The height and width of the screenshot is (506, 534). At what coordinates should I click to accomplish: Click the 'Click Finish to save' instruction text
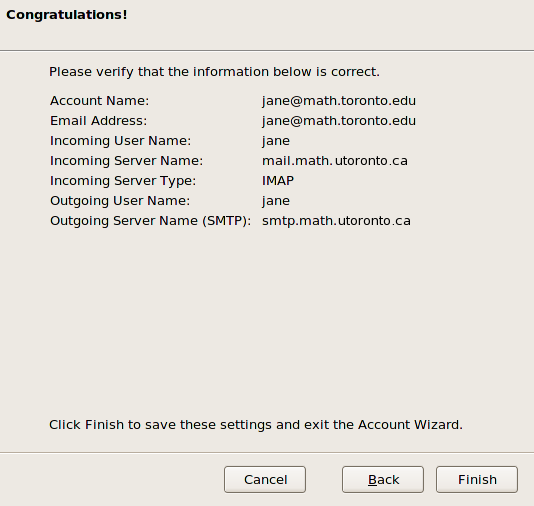256,425
